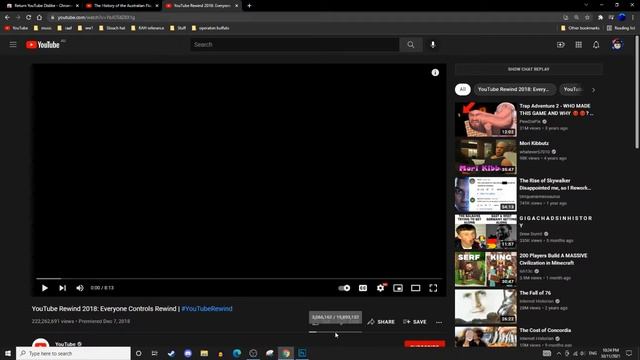Click the browser address bar
This screenshot has width=640, height=360.
[302, 18]
